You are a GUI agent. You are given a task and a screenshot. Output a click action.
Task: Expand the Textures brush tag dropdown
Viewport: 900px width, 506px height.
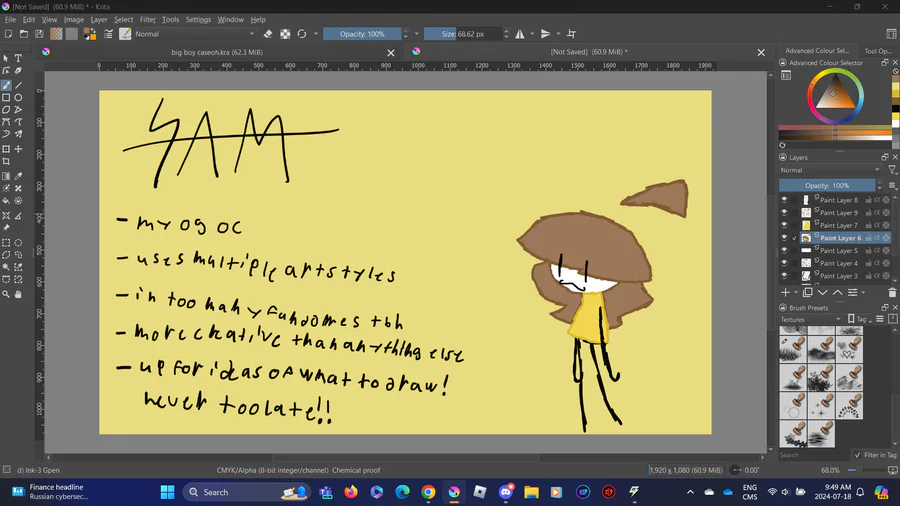[810, 319]
